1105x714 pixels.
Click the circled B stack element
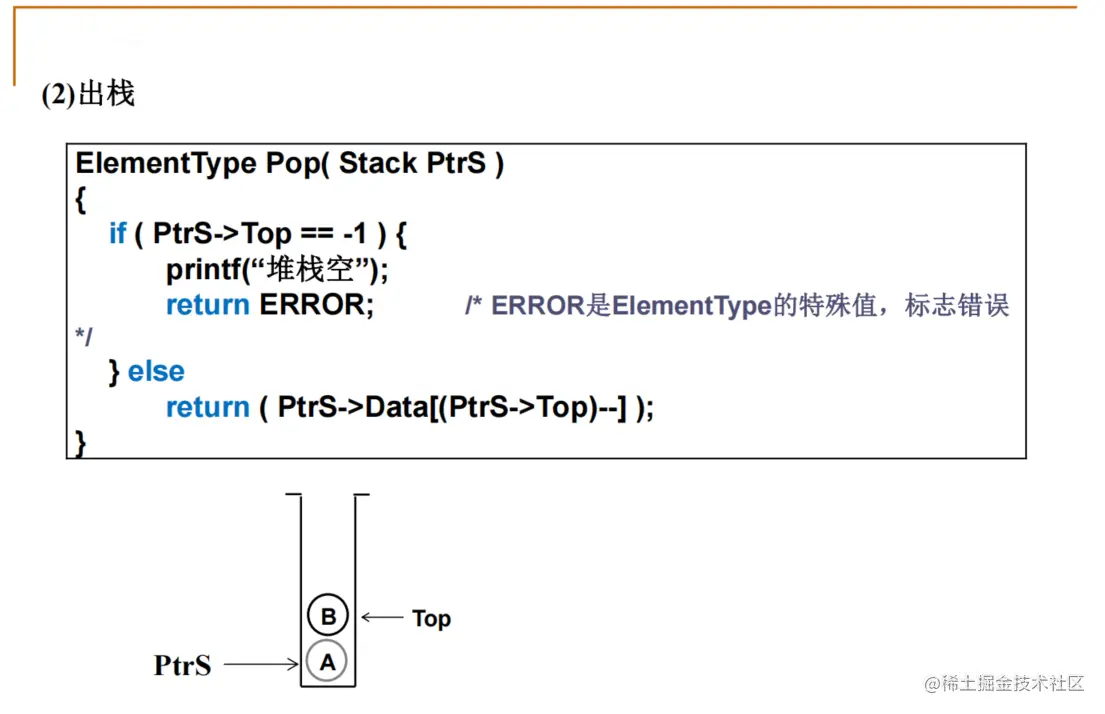click(x=328, y=617)
